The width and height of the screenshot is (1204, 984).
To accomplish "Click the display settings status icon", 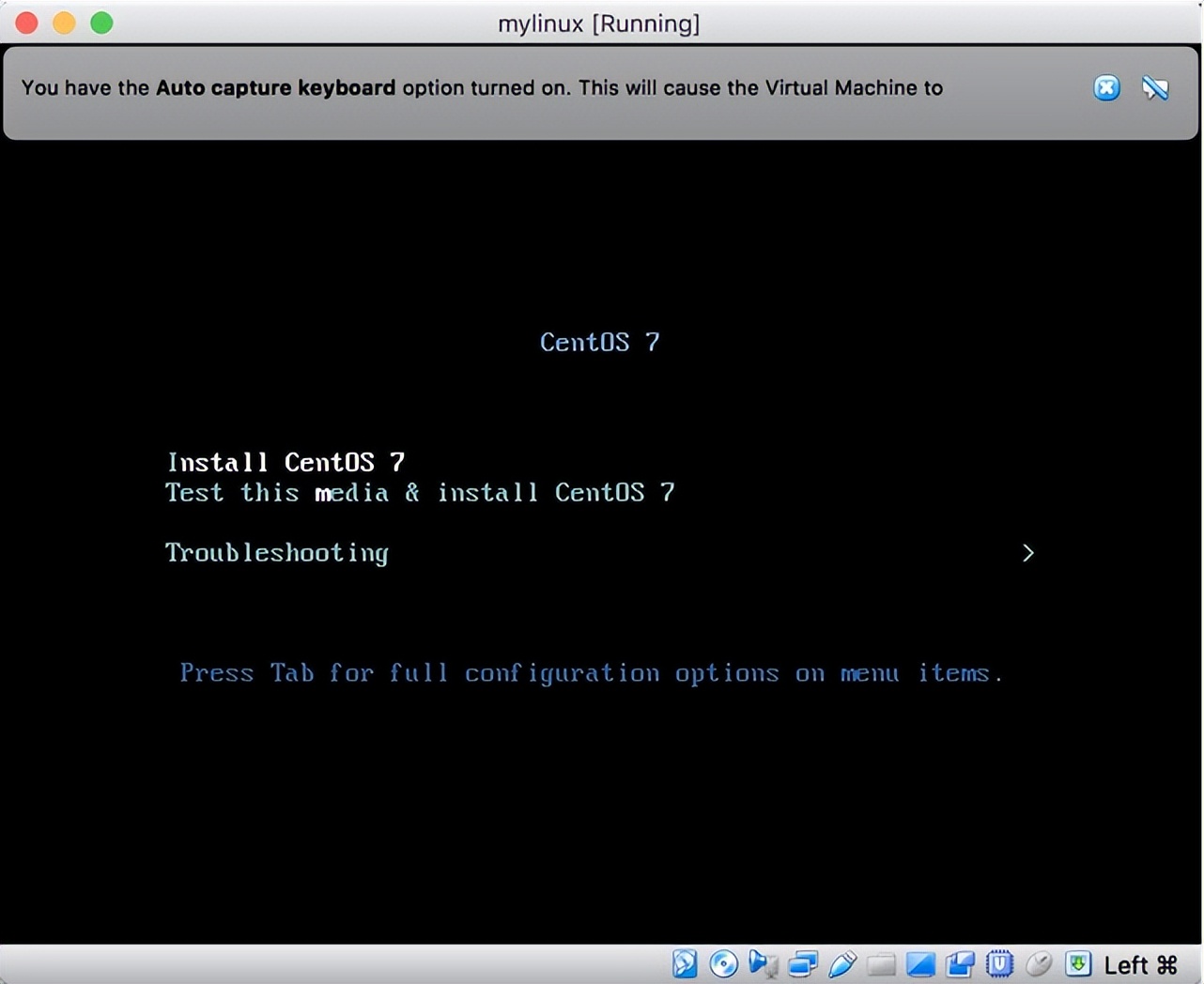I will point(920,963).
